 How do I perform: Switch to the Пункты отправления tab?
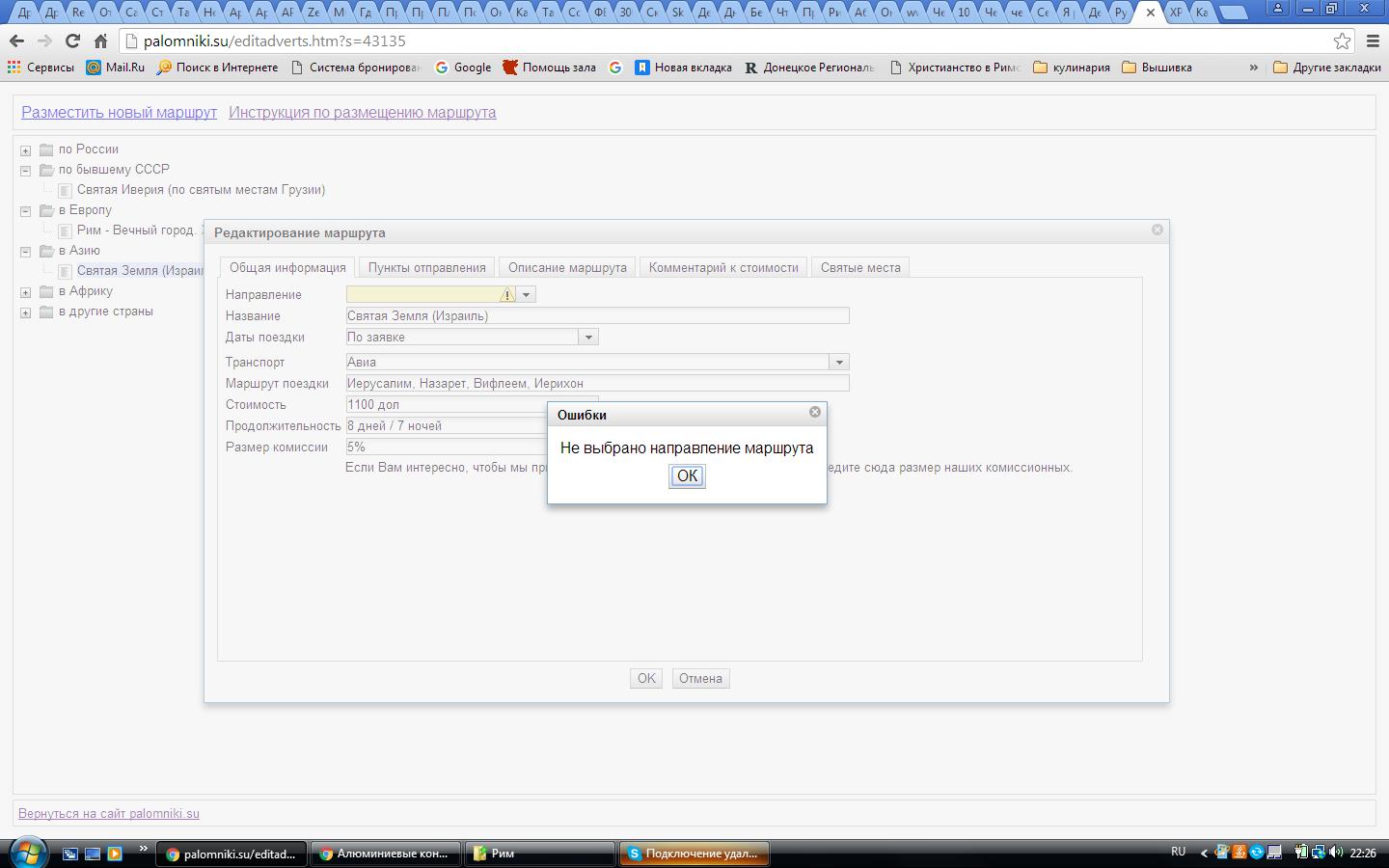click(426, 268)
